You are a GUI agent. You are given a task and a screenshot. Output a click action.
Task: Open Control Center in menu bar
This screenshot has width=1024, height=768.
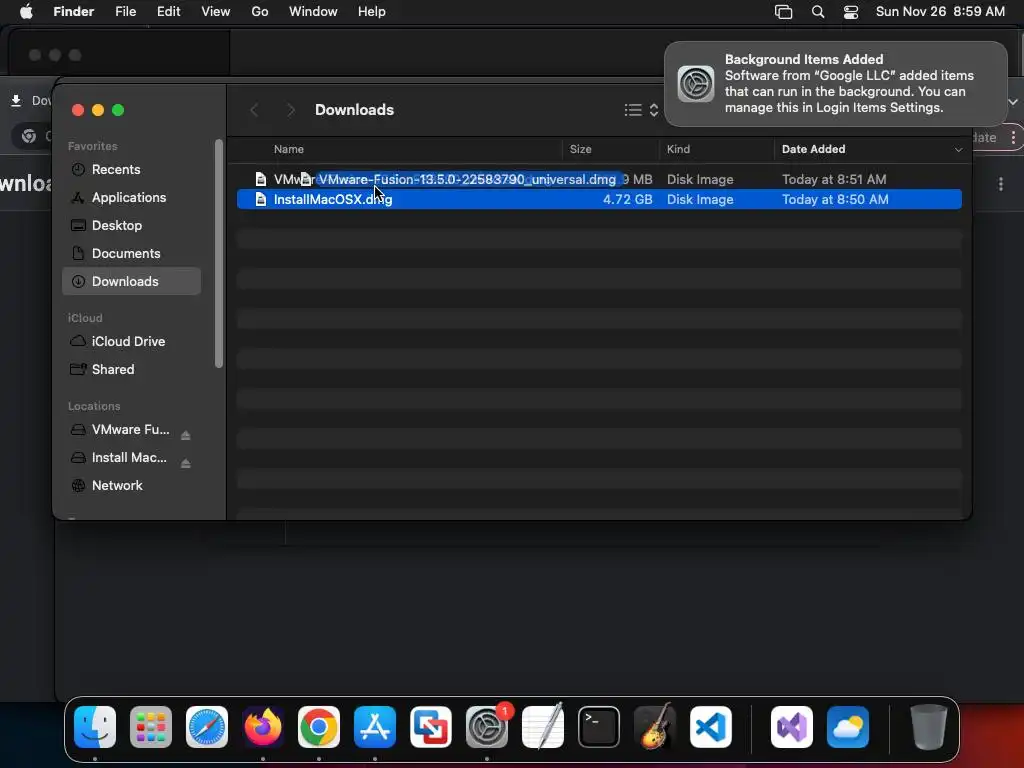click(x=851, y=12)
